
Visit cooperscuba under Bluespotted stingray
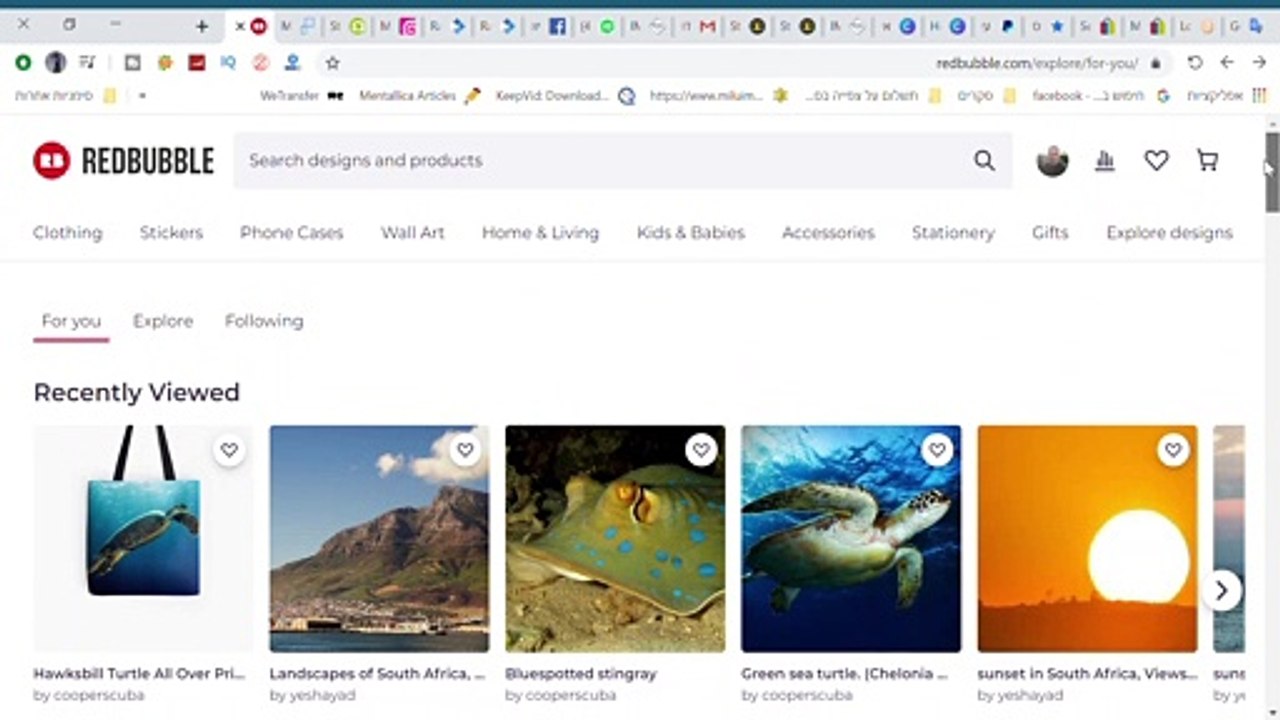pos(561,695)
